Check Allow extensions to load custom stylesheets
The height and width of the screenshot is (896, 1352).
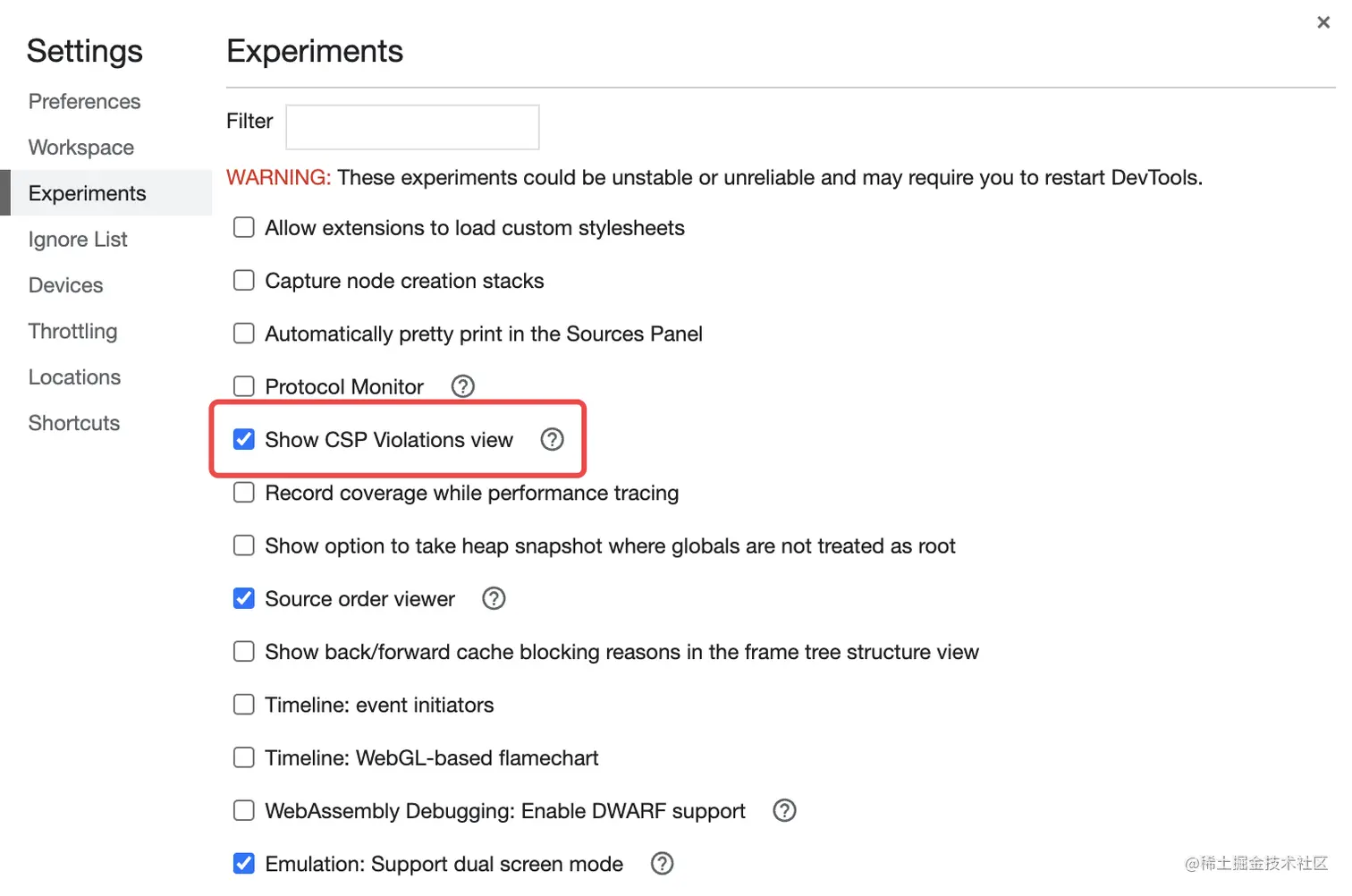(x=244, y=228)
